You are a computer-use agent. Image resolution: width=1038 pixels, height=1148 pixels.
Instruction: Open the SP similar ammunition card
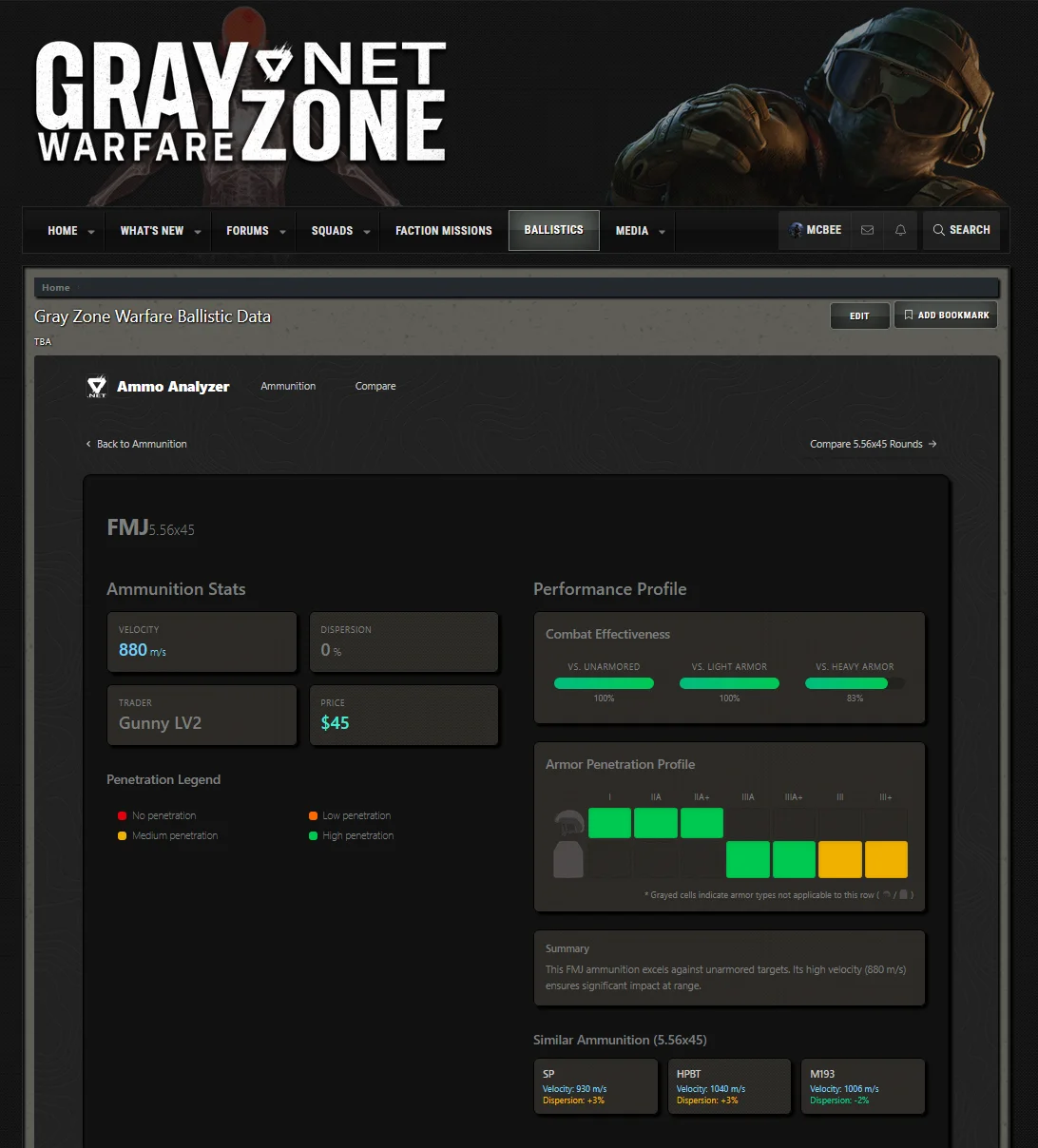(x=596, y=1086)
